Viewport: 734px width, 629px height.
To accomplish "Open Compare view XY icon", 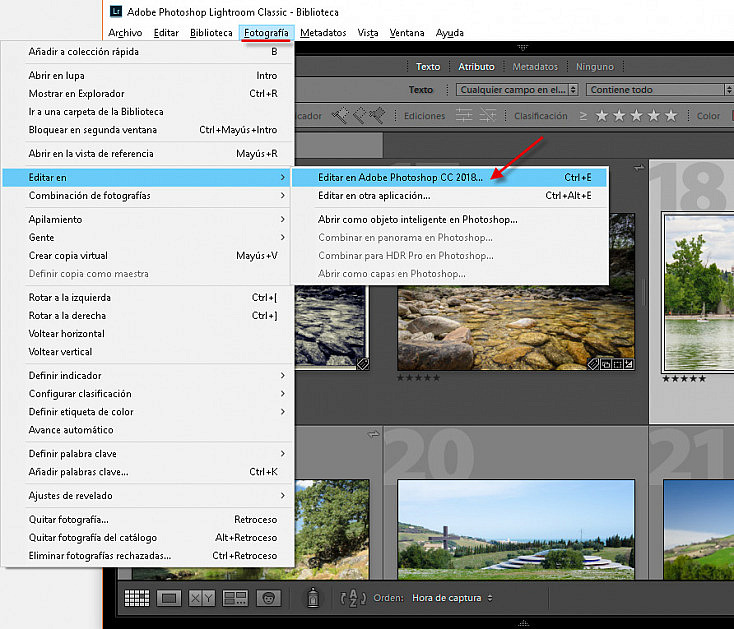I will (202, 598).
